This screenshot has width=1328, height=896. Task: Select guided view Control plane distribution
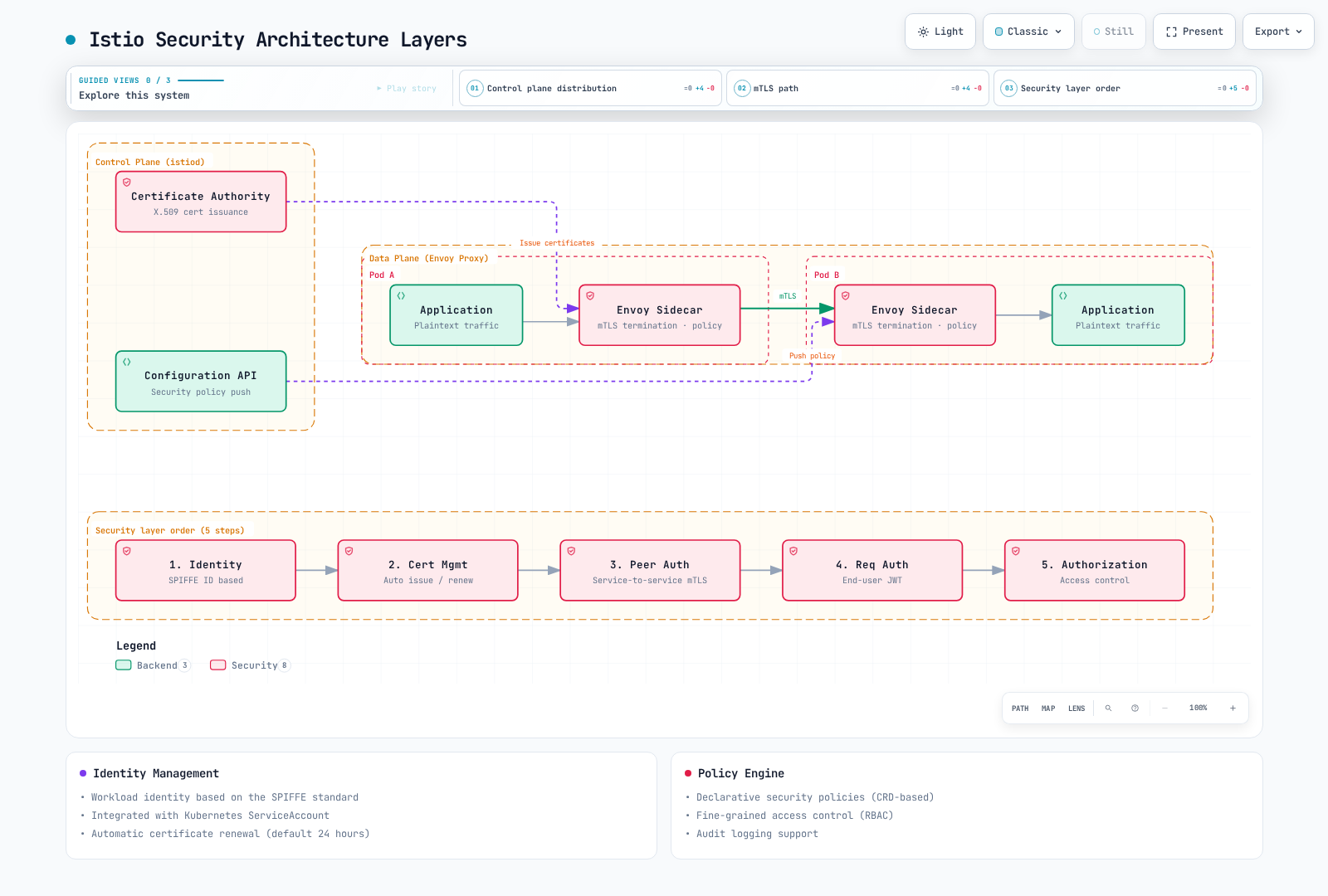point(590,88)
